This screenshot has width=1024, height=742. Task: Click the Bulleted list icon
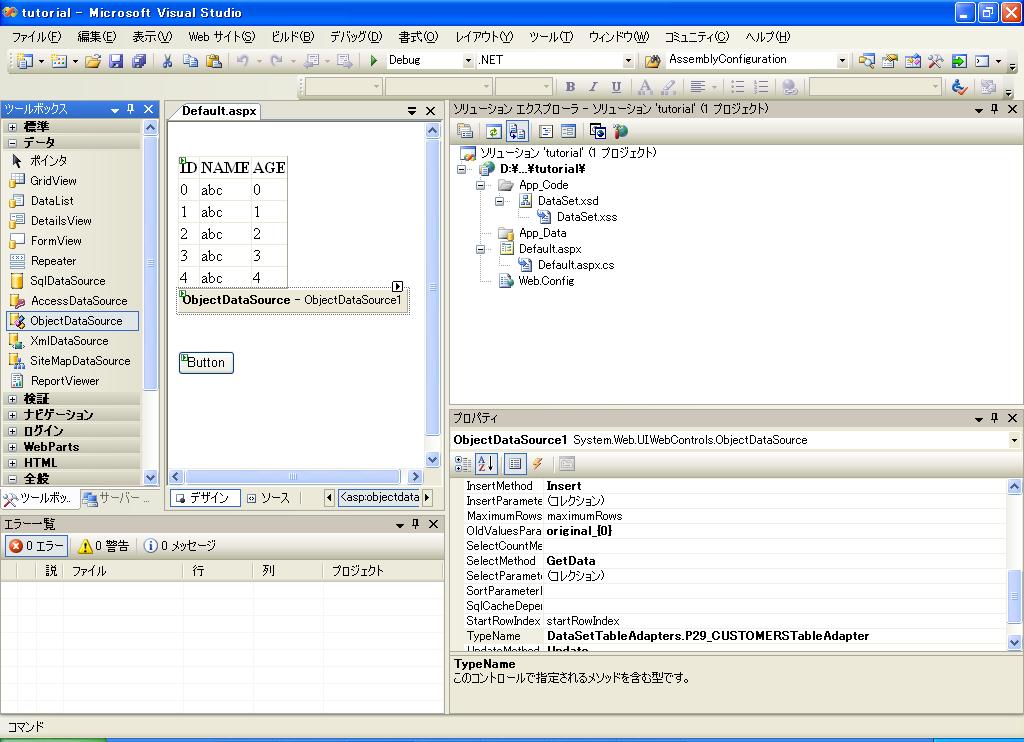(737, 86)
